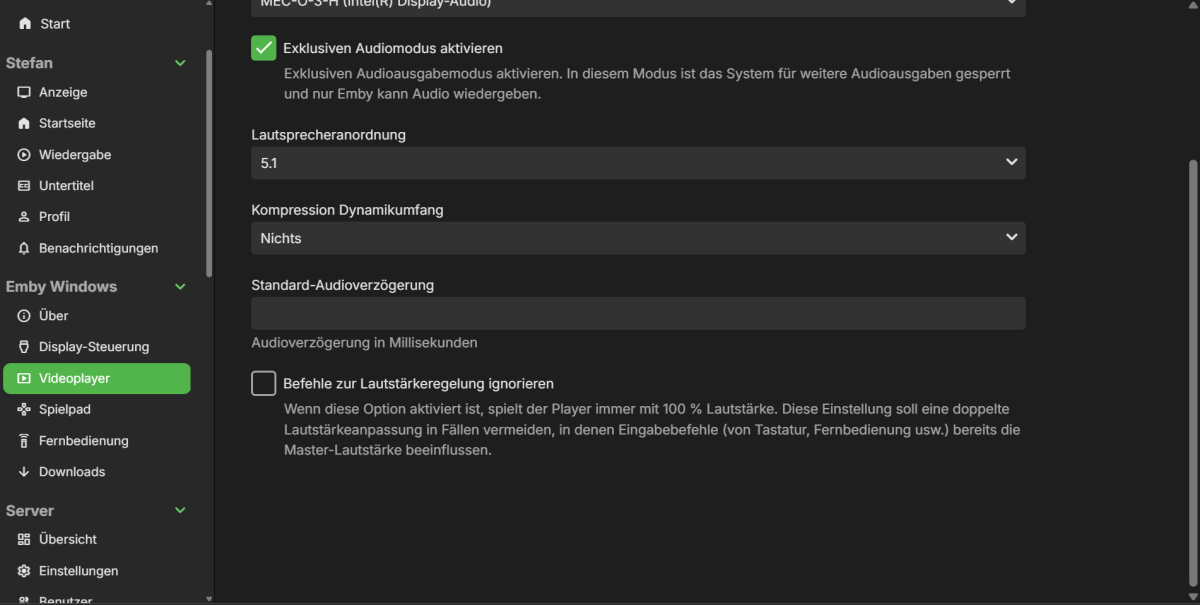Click the Wiedergabe playback icon
1200x605 pixels.
(x=25, y=155)
